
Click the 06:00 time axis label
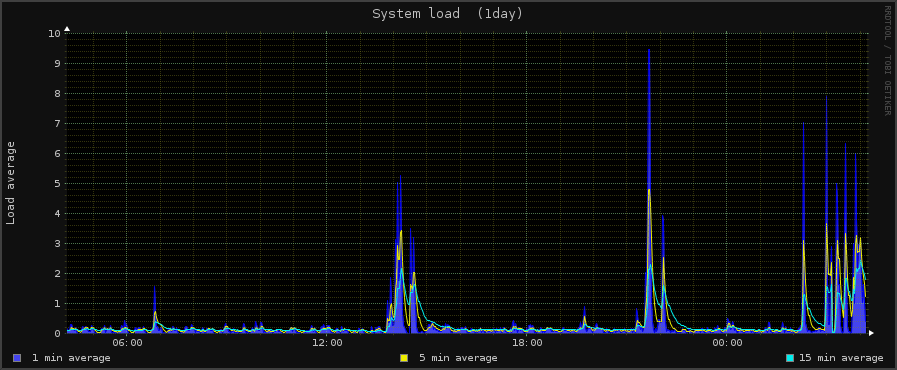coord(127,343)
